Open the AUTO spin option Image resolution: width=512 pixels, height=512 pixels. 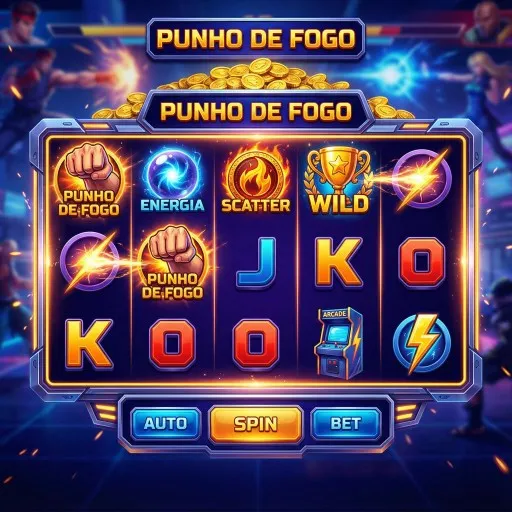click(166, 423)
